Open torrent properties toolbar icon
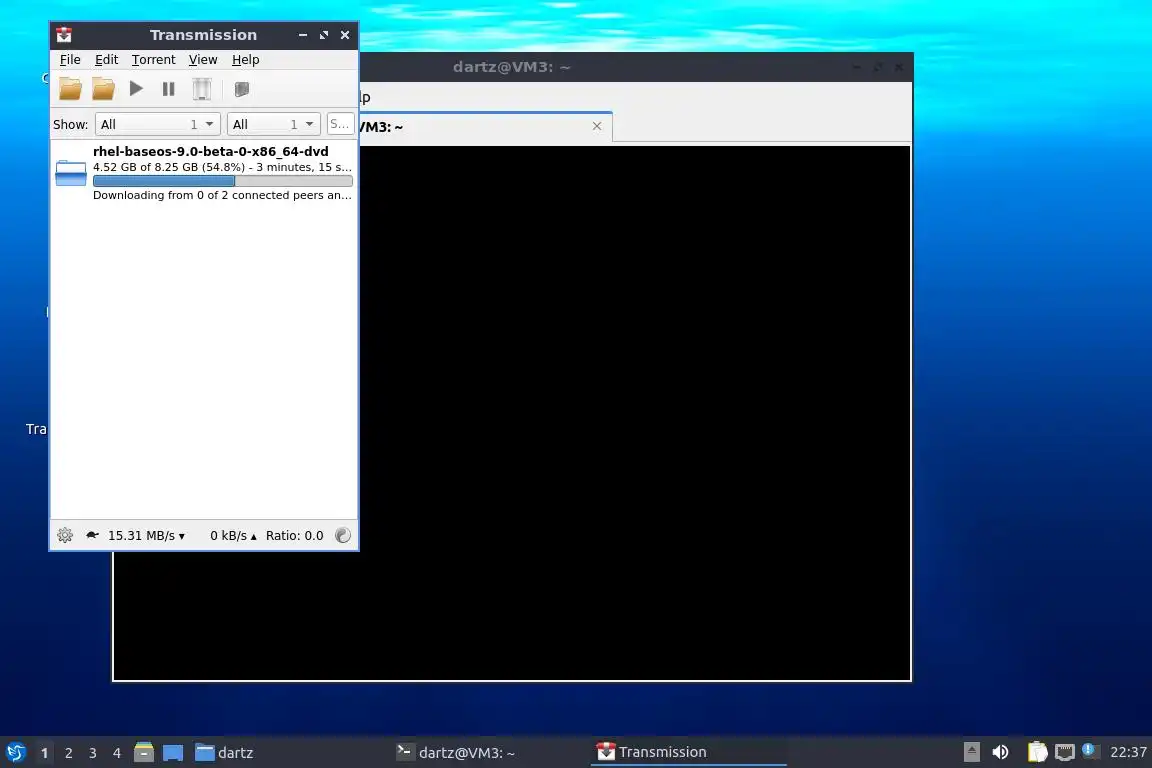 pyautogui.click(x=241, y=89)
